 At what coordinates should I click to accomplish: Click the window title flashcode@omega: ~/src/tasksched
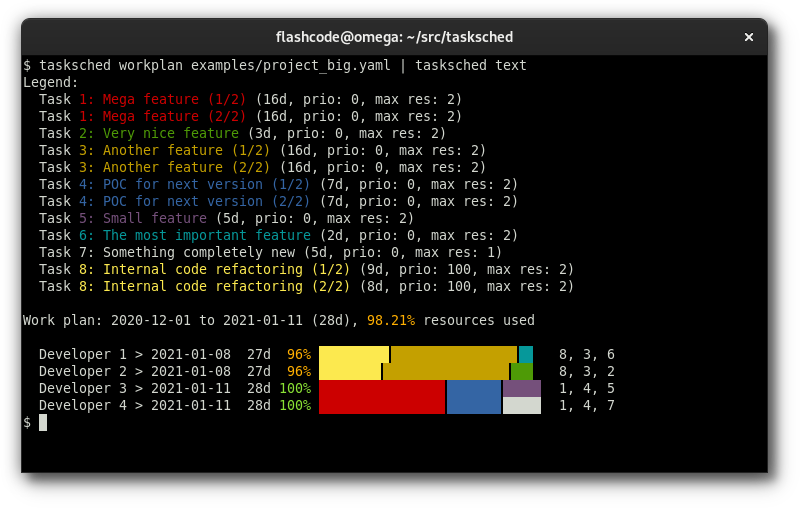(x=394, y=37)
